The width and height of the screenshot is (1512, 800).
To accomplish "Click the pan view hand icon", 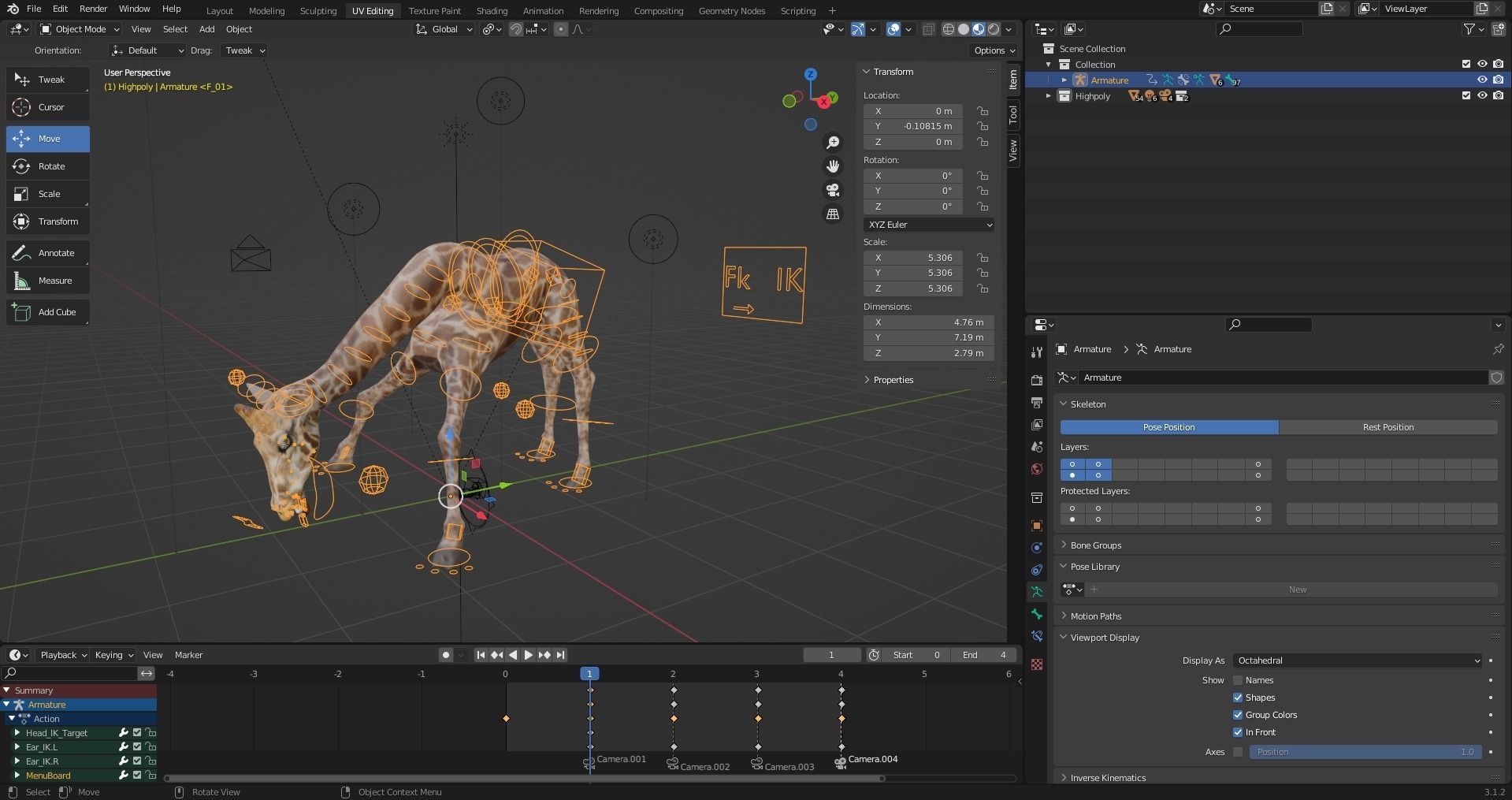I will pos(833,166).
